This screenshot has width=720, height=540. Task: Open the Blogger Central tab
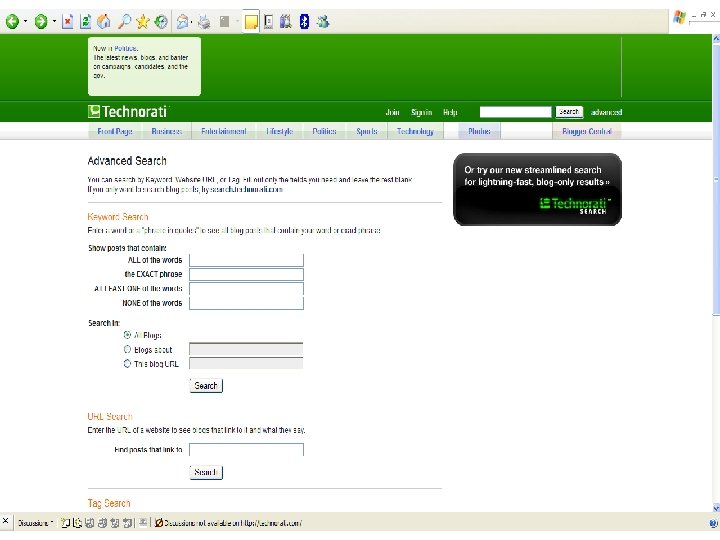click(x=587, y=131)
